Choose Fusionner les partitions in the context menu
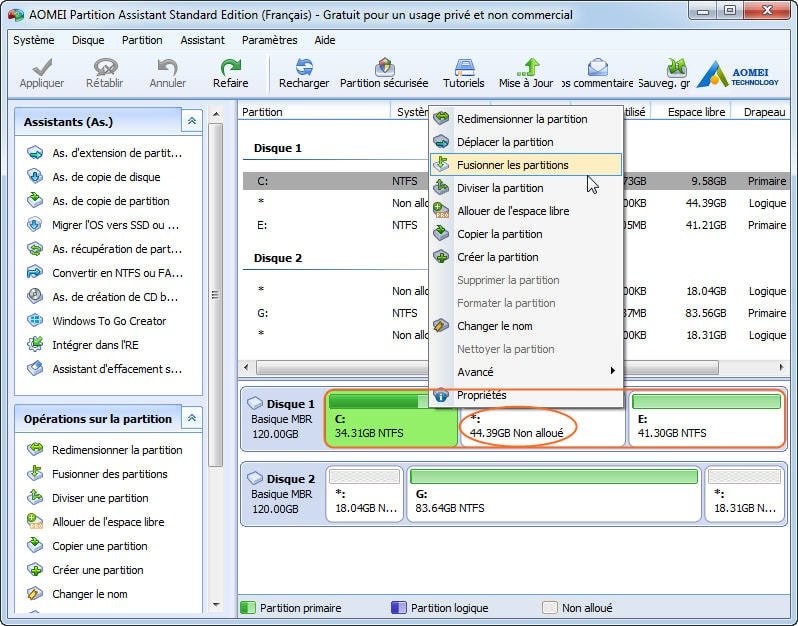 [525, 165]
